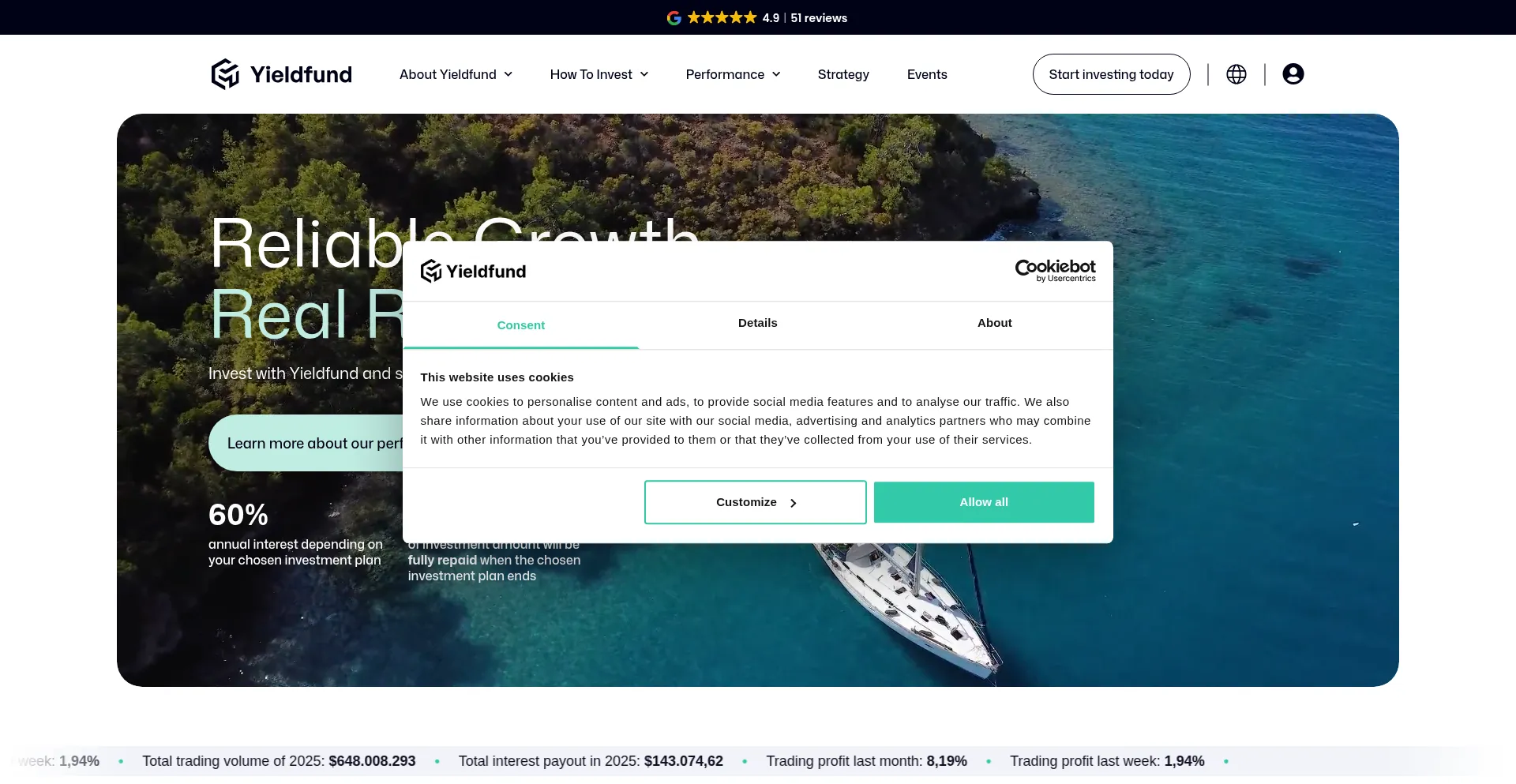
Task: Expand the How To Invest dropdown
Action: (599, 74)
